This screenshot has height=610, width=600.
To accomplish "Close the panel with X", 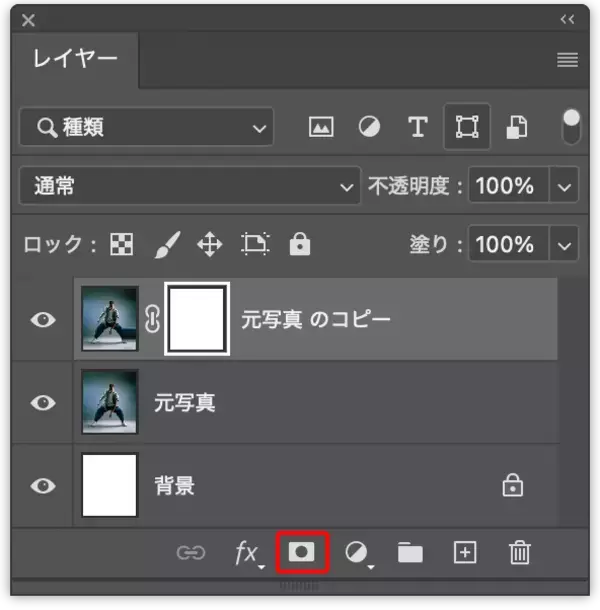I will click(28, 20).
